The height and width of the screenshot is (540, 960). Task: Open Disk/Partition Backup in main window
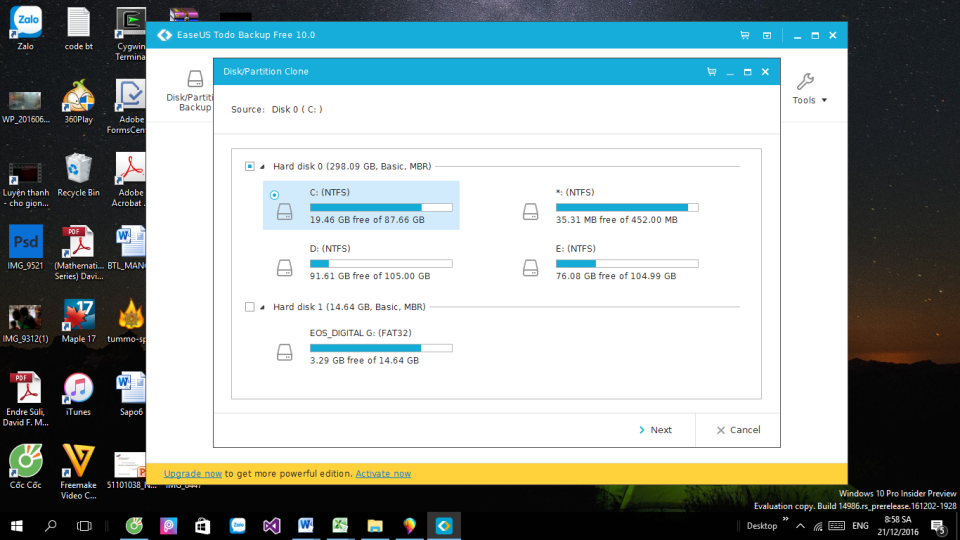(x=191, y=91)
